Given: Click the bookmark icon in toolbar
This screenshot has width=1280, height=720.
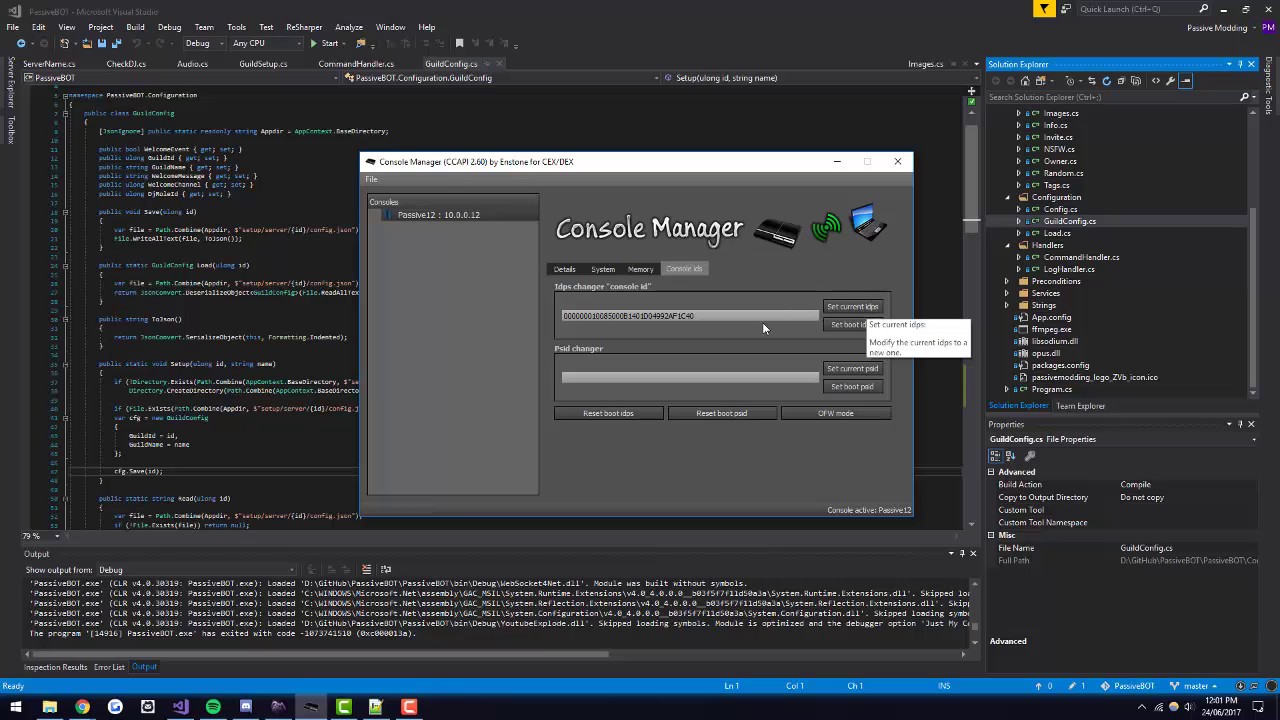Looking at the screenshot, I should 459,44.
